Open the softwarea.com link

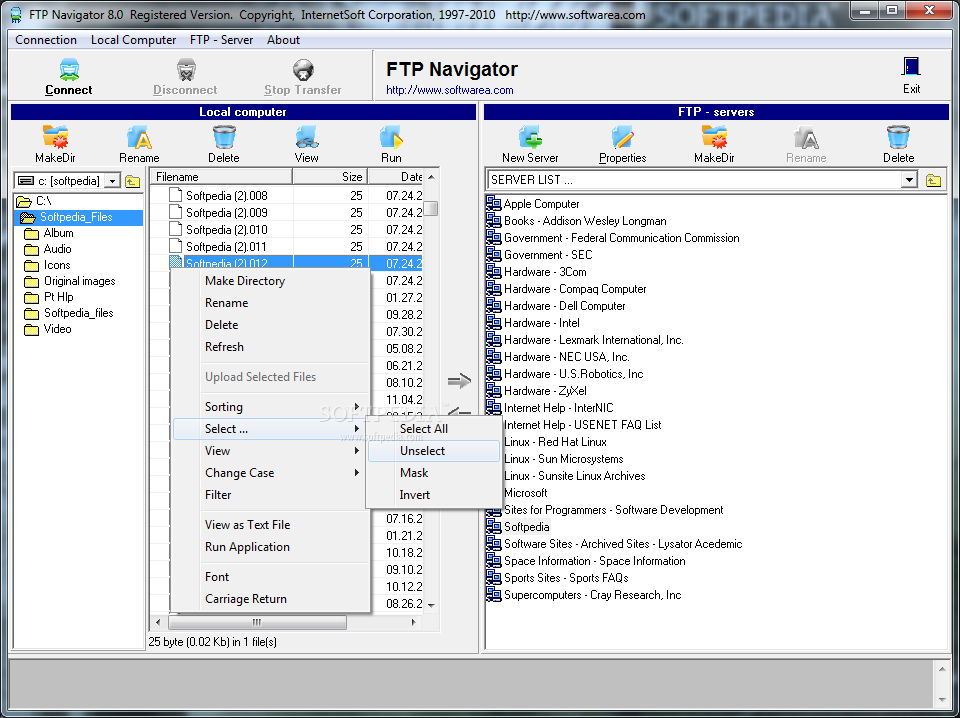pyautogui.click(x=449, y=91)
